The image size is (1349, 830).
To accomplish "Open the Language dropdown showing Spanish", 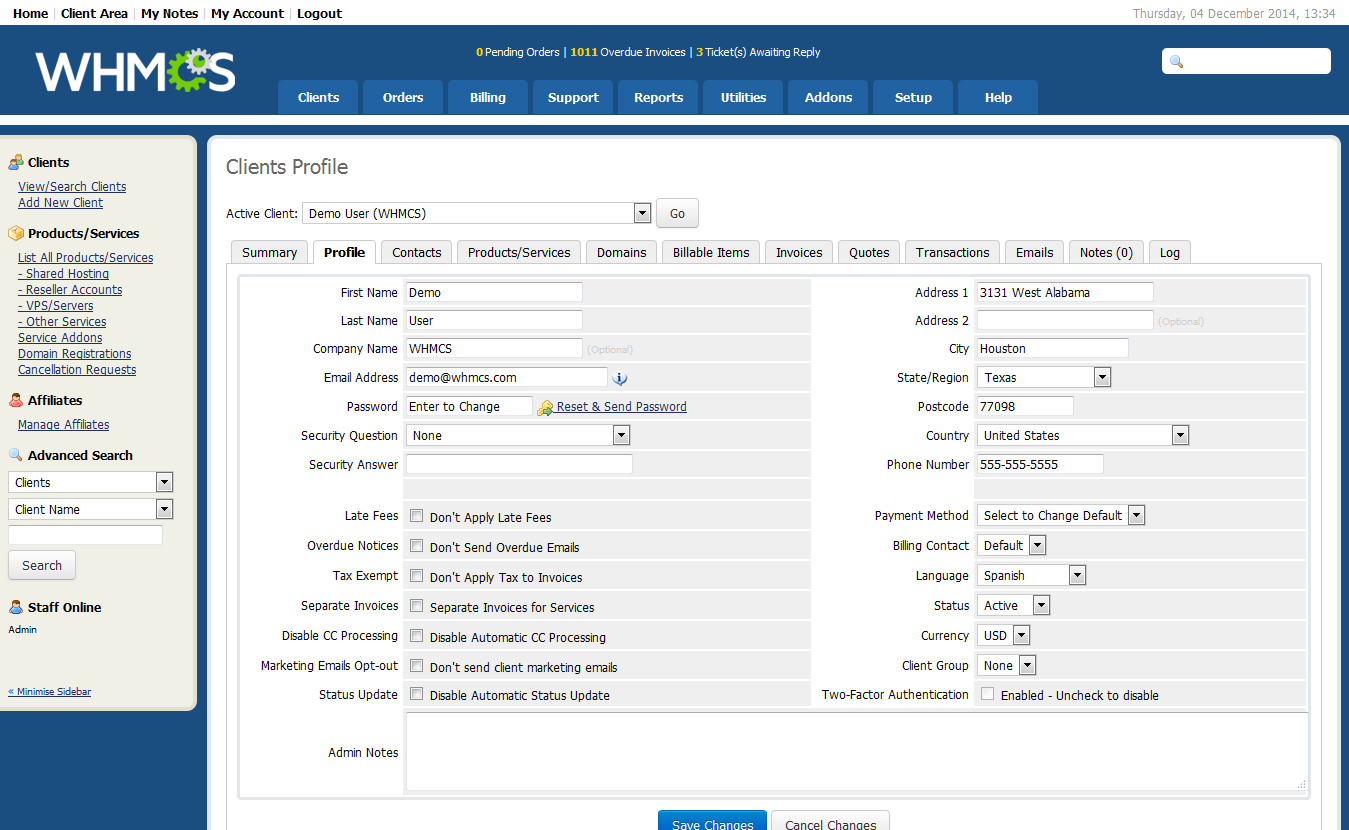I will coord(1031,576).
